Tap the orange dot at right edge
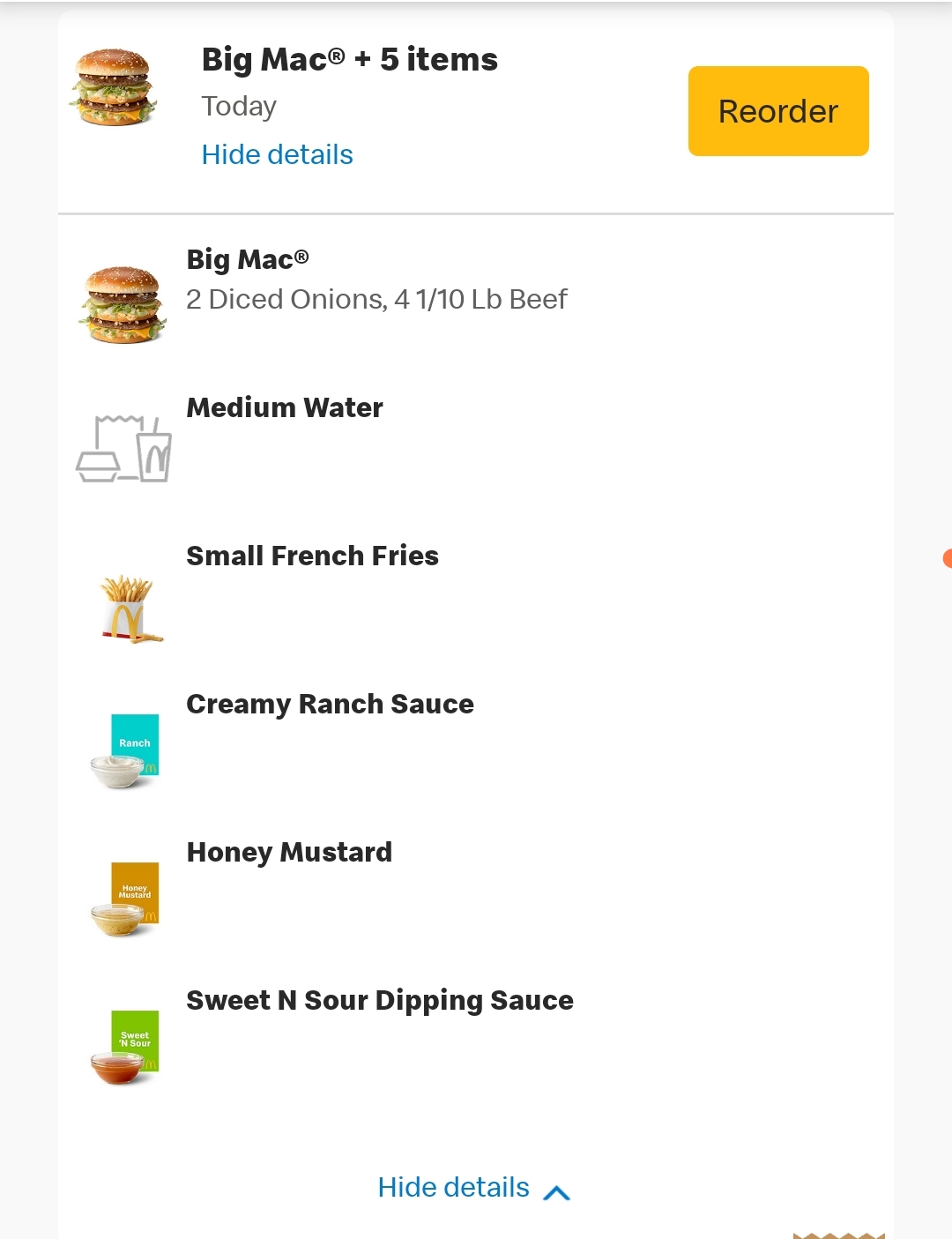This screenshot has height=1239, width=952. tap(948, 558)
